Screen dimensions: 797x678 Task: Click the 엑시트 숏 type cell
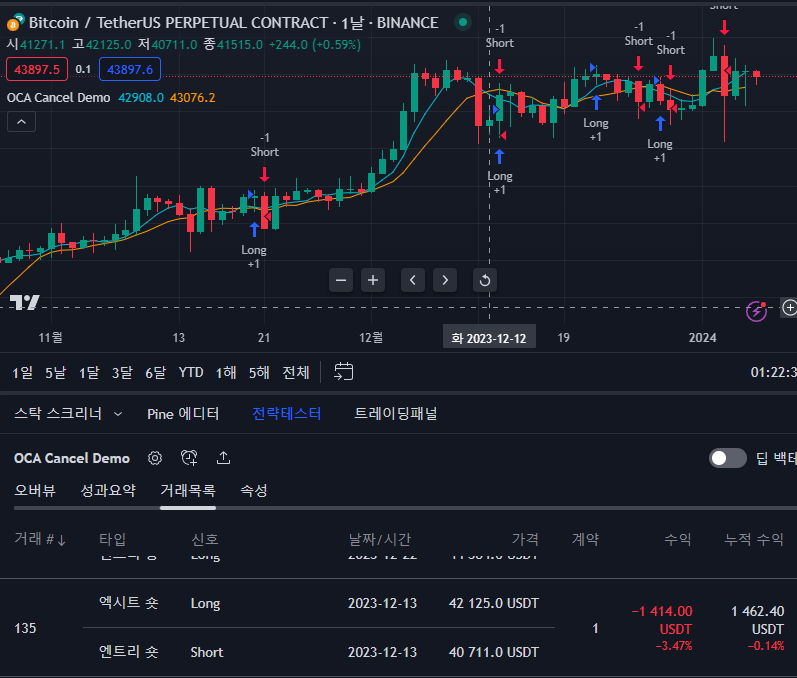click(x=129, y=603)
